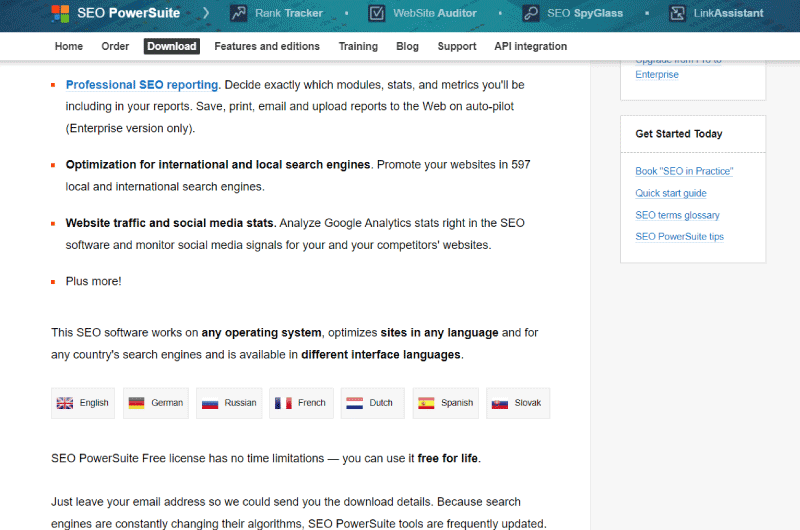This screenshot has height=530, width=800.
Task: Open the SEO terms glossary link
Action: click(678, 215)
